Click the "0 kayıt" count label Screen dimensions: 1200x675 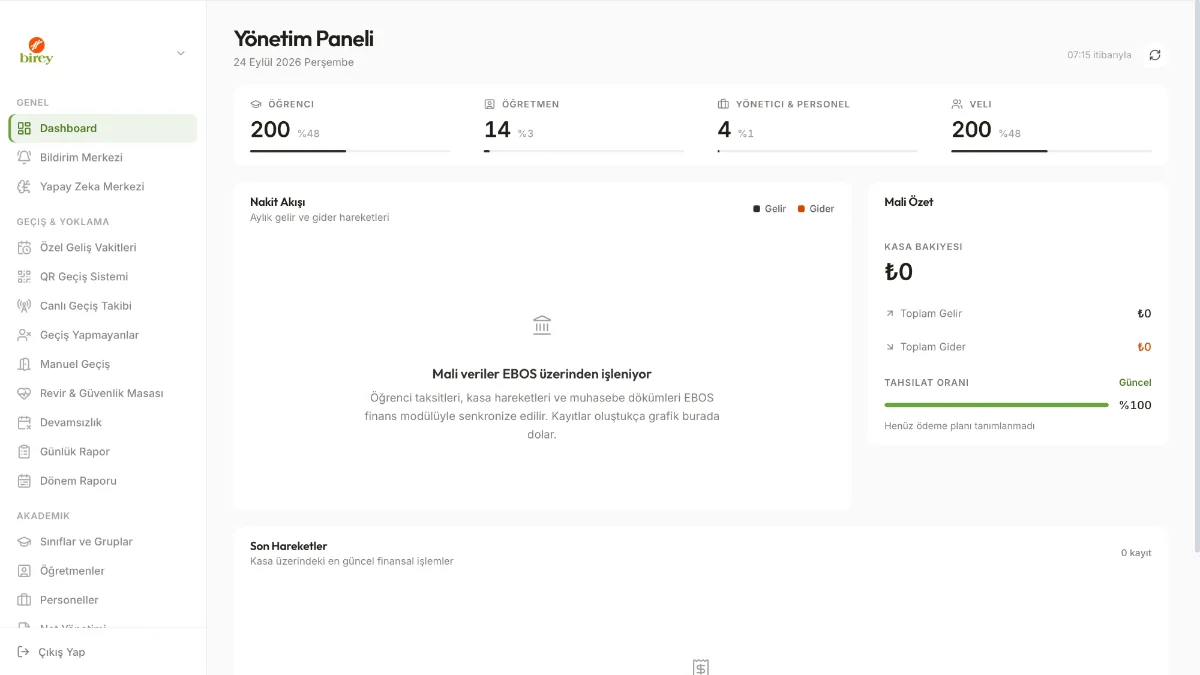pos(1136,553)
